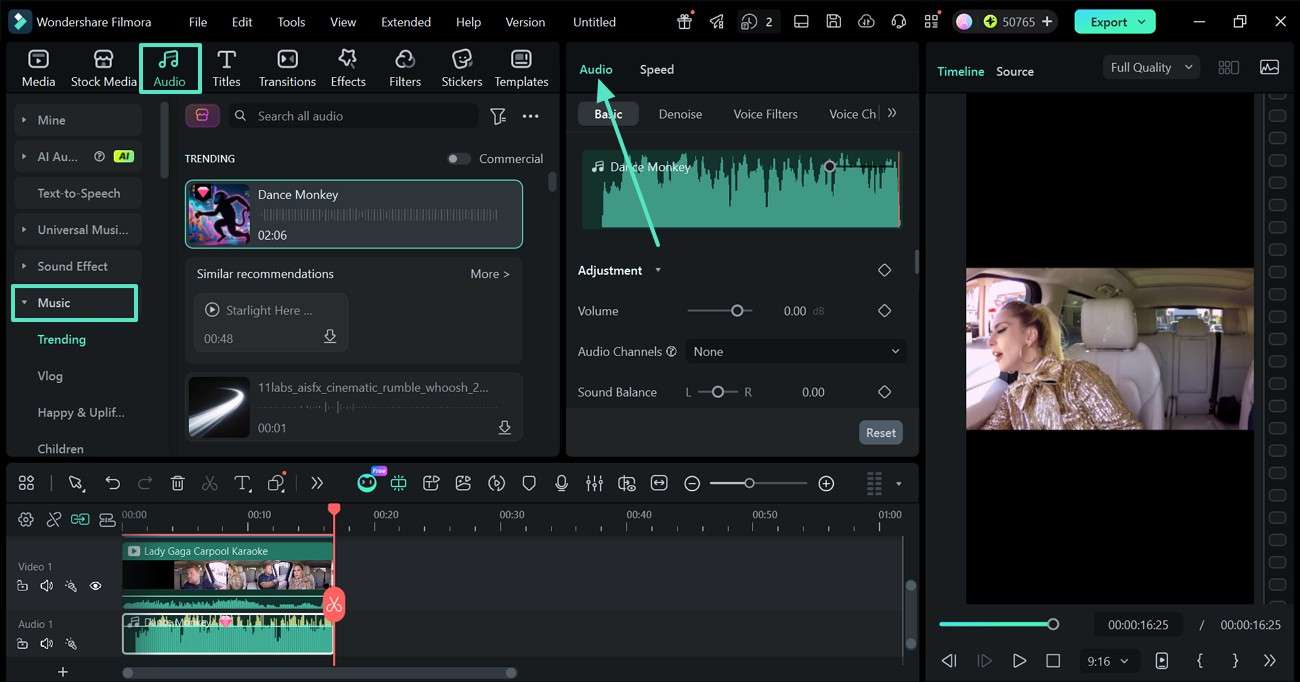Open the Tools menu
This screenshot has height=682, width=1300.
click(291, 21)
